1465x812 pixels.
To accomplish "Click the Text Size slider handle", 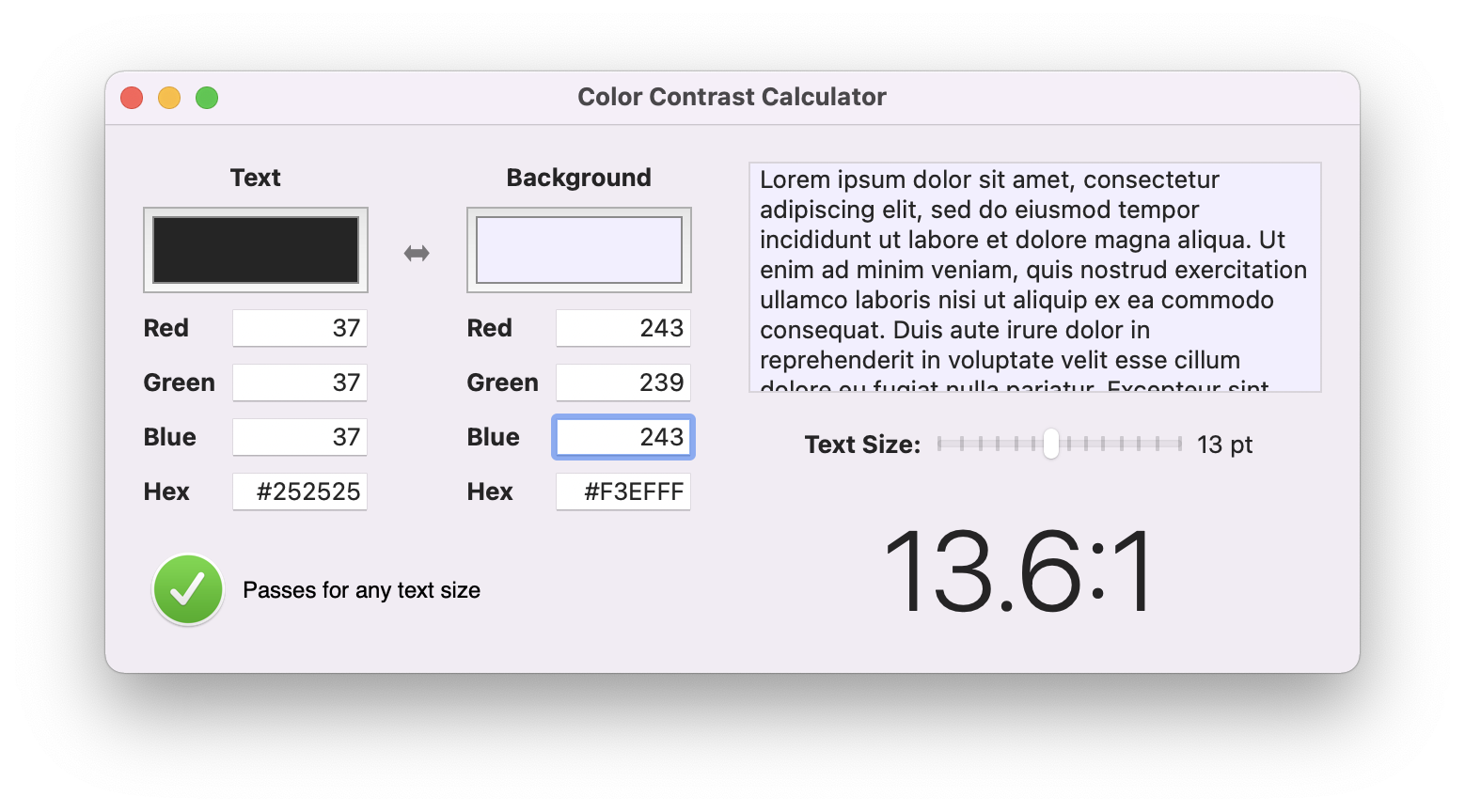I will pos(1050,444).
